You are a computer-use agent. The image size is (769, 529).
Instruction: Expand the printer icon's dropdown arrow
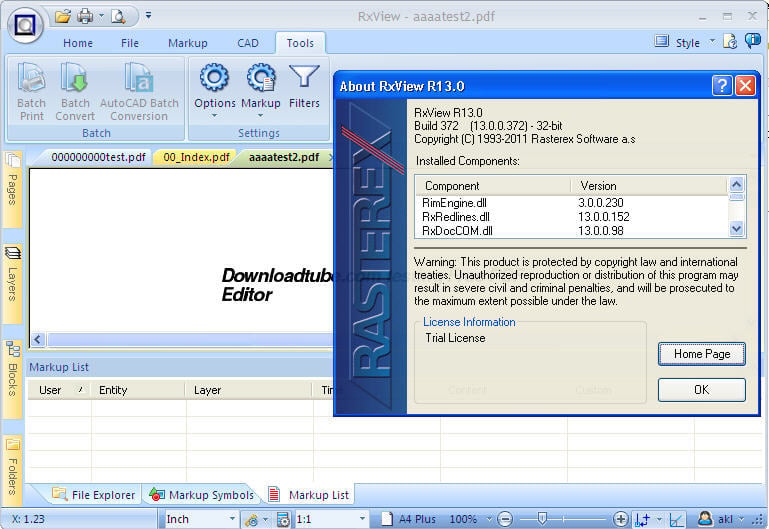tap(102, 16)
